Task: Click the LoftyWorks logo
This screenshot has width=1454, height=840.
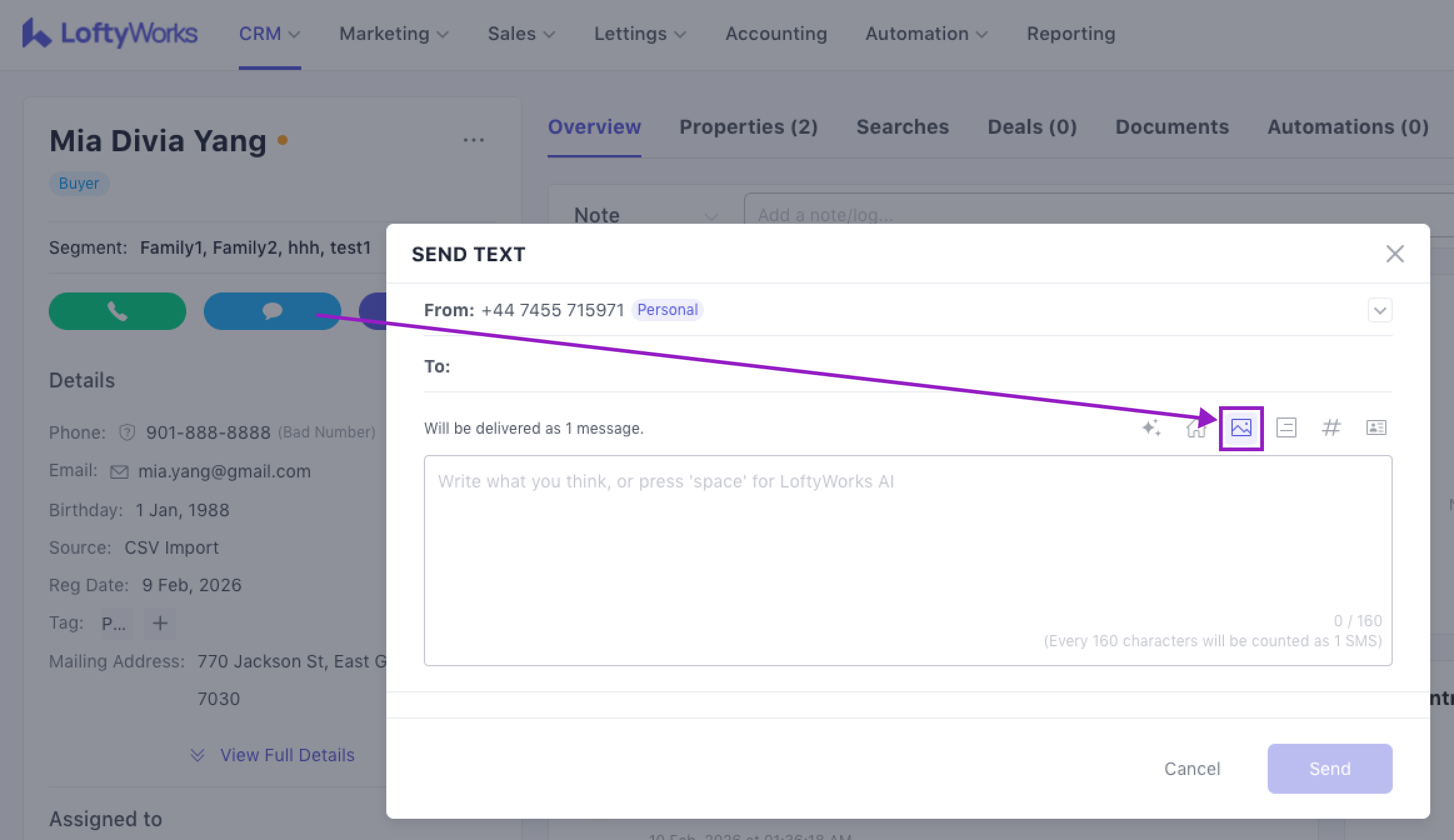Action: click(110, 34)
